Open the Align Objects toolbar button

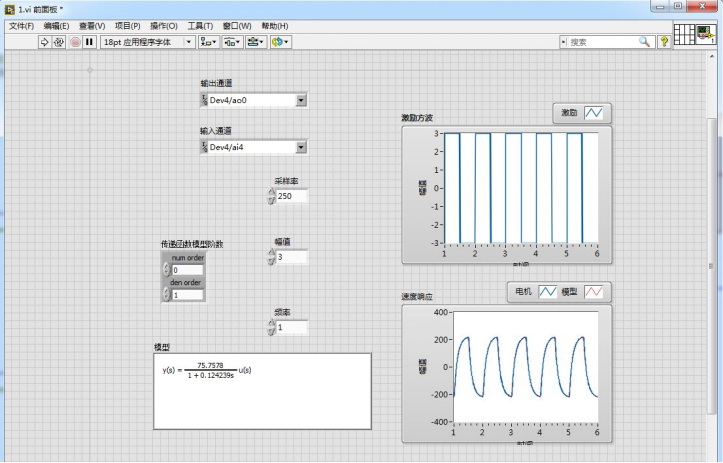208,42
